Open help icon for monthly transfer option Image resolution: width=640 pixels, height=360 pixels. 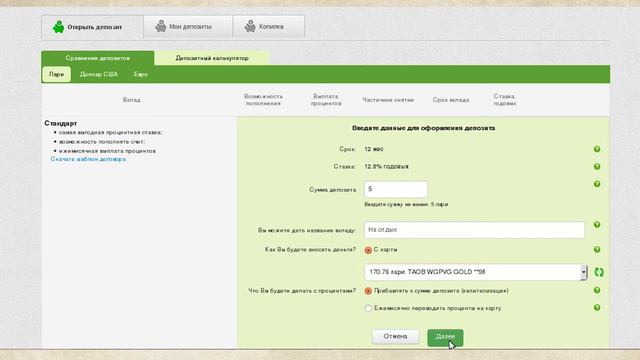click(597, 308)
